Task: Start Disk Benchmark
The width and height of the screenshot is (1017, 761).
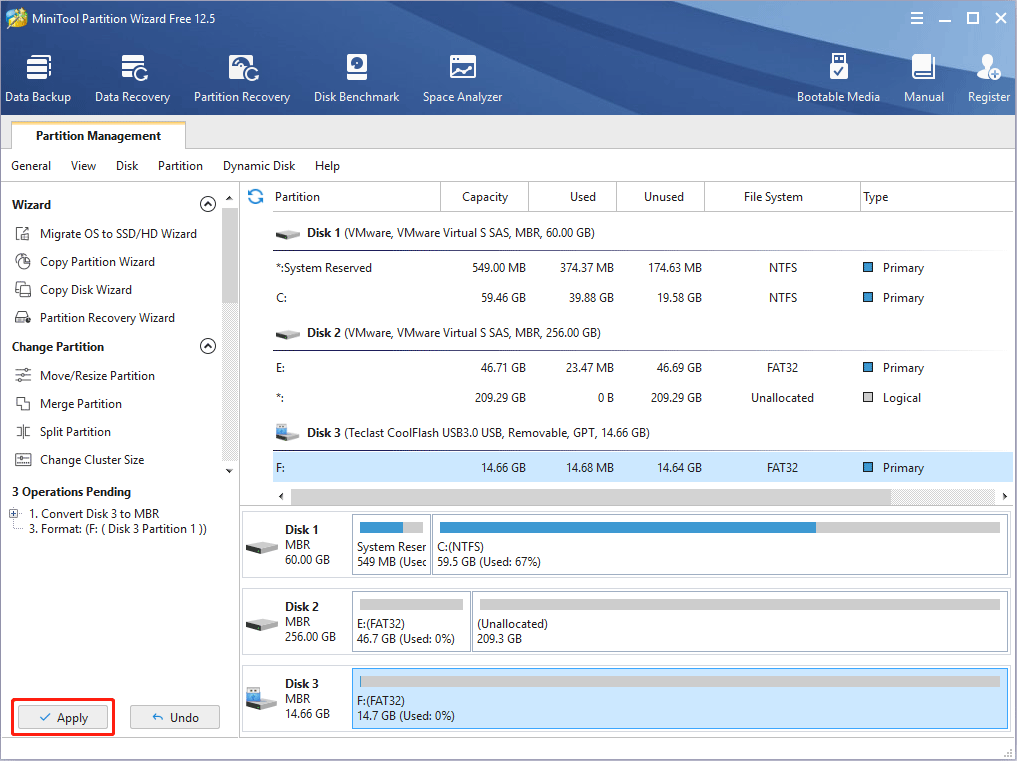Action: (356, 79)
